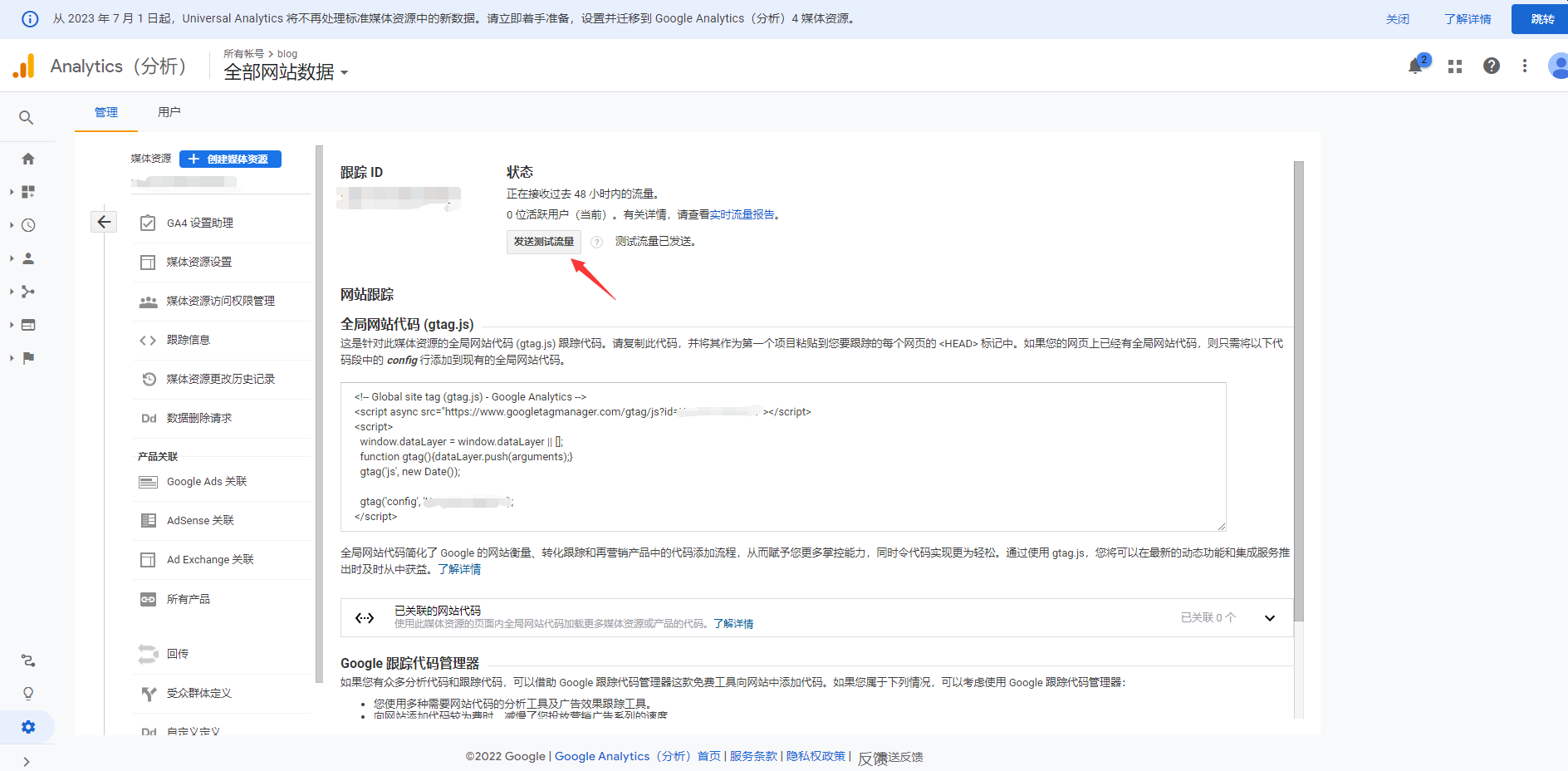1568x771 pixels.
Task: Open the Acquisition reports icon
Action: [x=28, y=292]
